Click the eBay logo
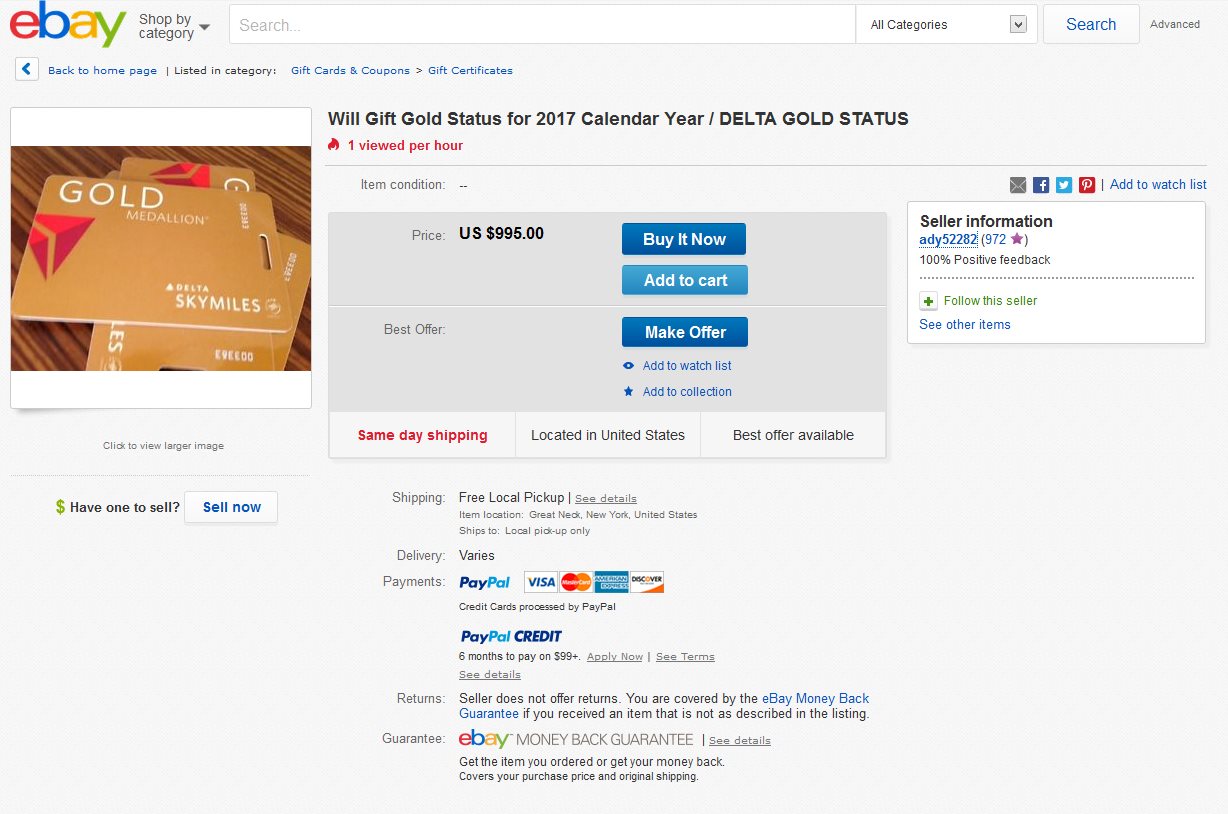Image resolution: width=1228 pixels, height=814 pixels. (68, 24)
